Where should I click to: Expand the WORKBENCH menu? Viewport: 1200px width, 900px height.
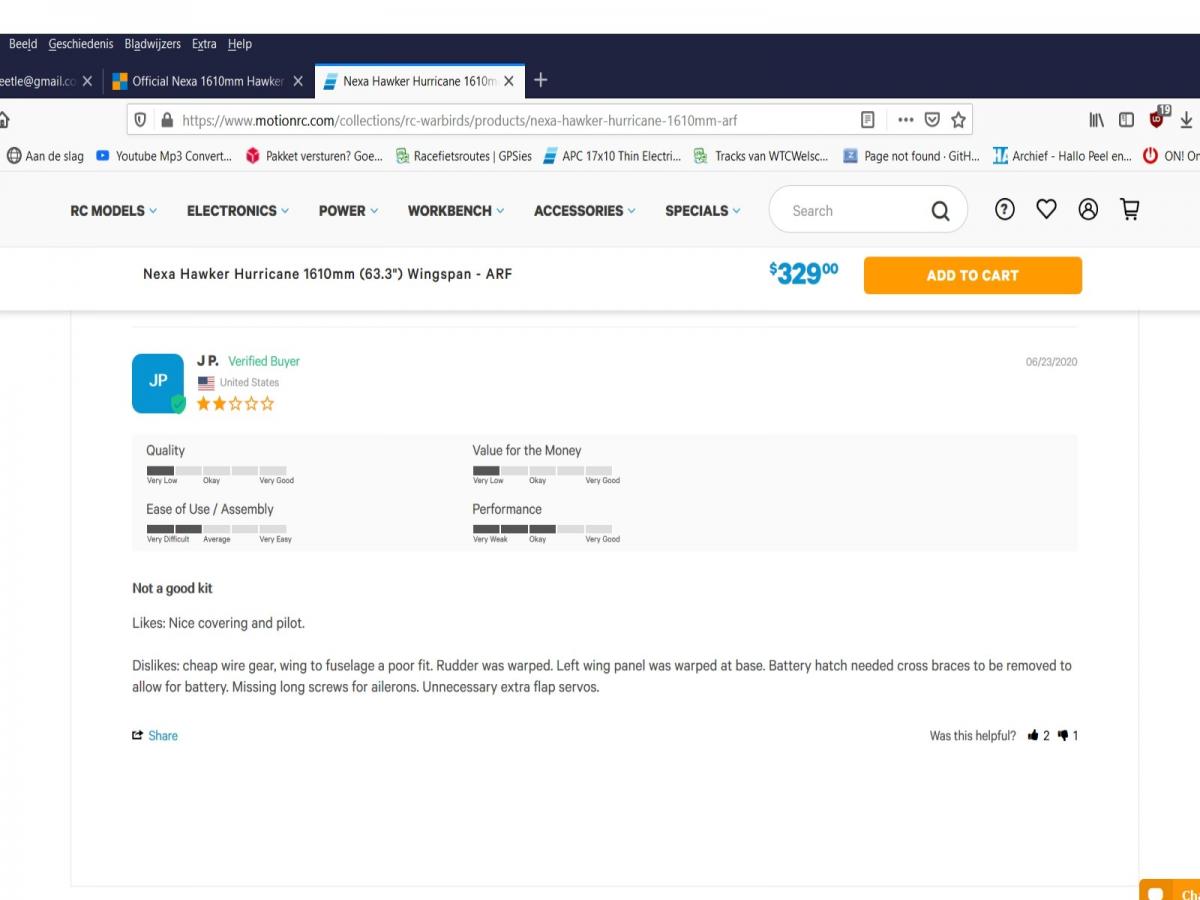pyautogui.click(x=456, y=211)
